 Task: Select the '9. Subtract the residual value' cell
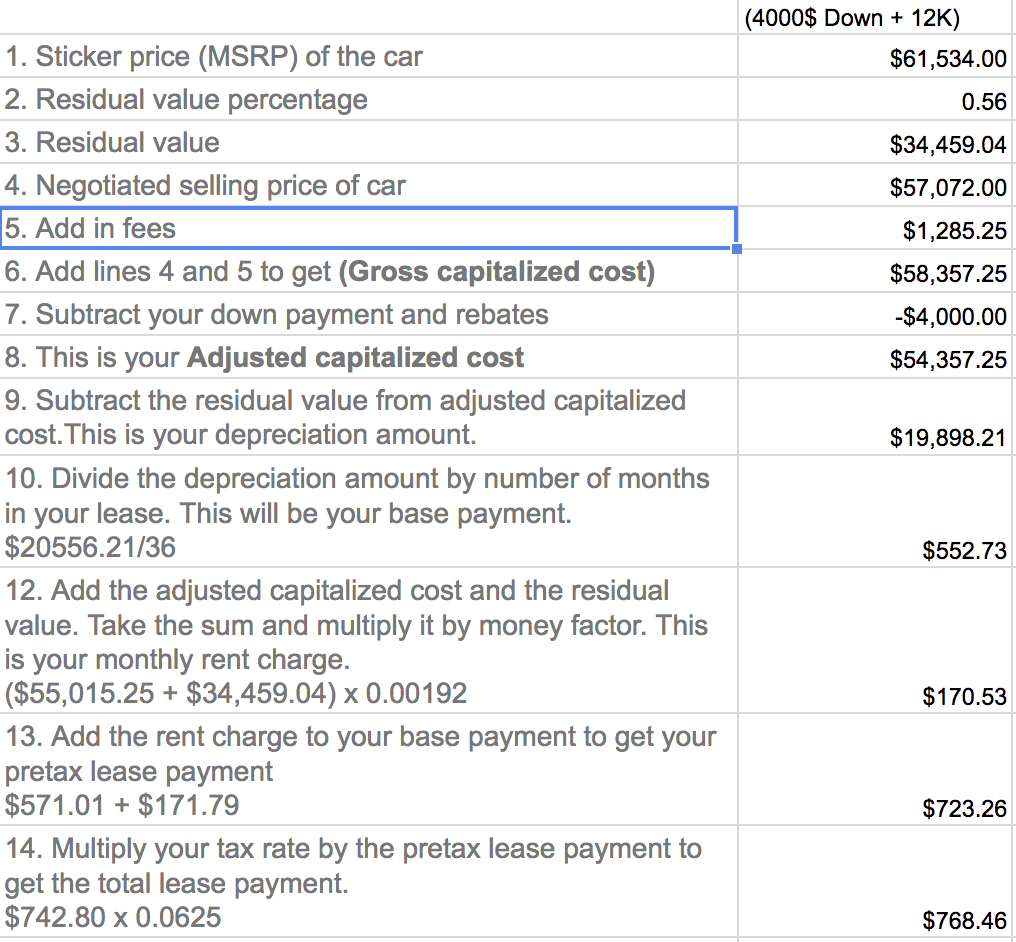point(369,417)
